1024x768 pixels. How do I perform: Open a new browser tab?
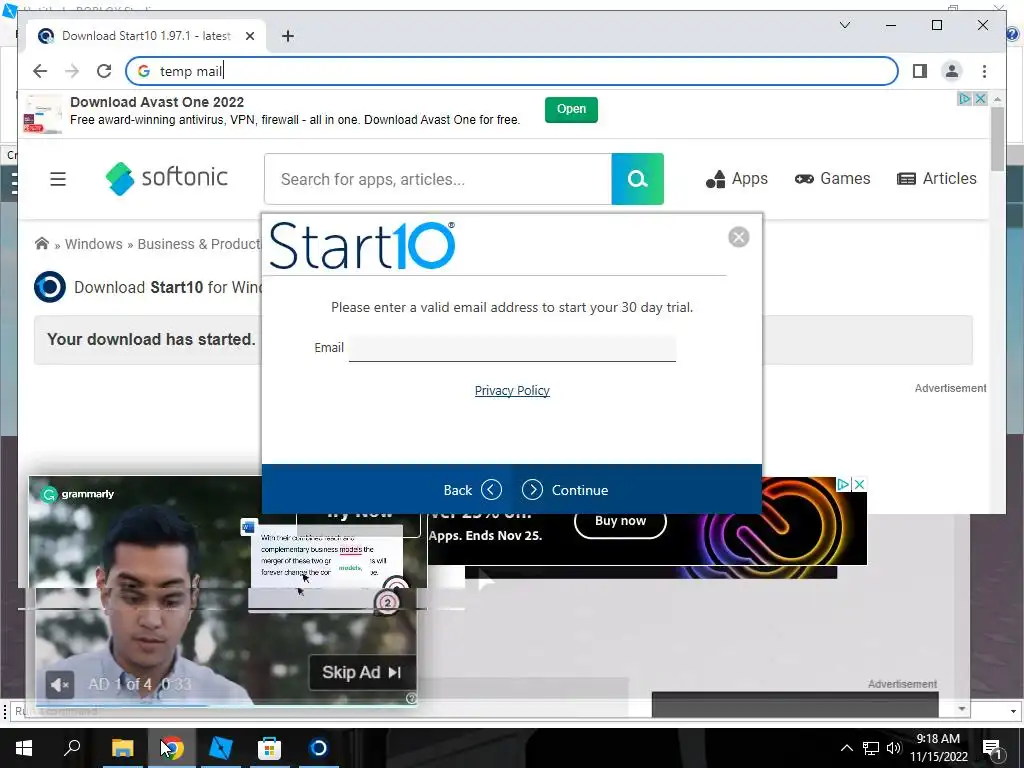[287, 36]
